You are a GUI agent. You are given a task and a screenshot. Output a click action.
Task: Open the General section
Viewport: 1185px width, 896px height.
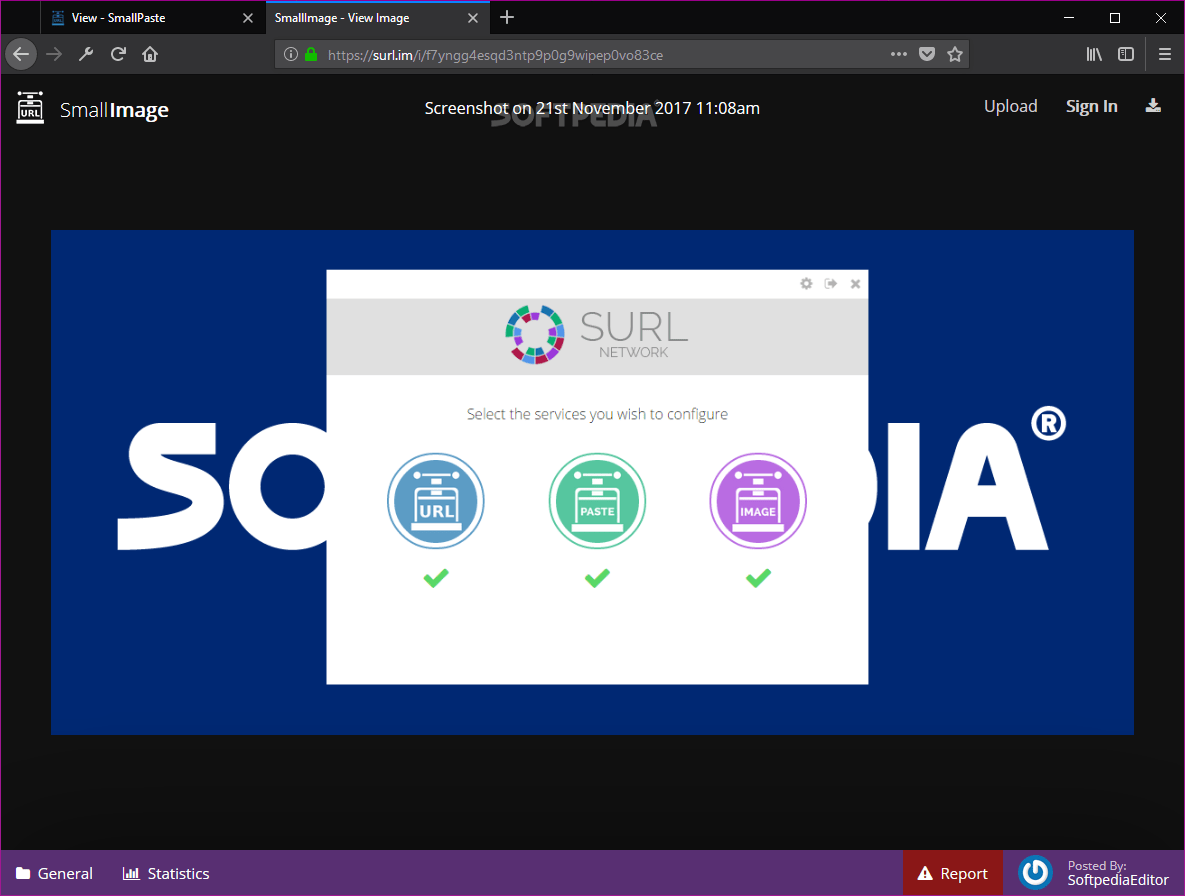pos(54,873)
